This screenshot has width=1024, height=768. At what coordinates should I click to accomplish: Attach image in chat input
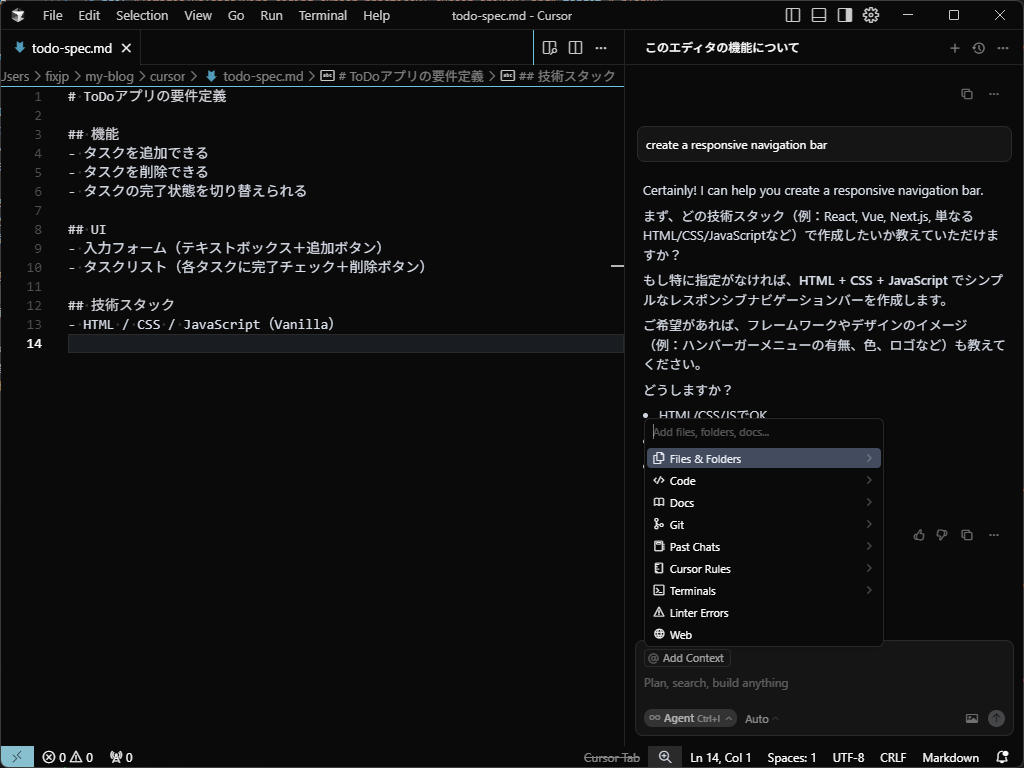coord(971,718)
